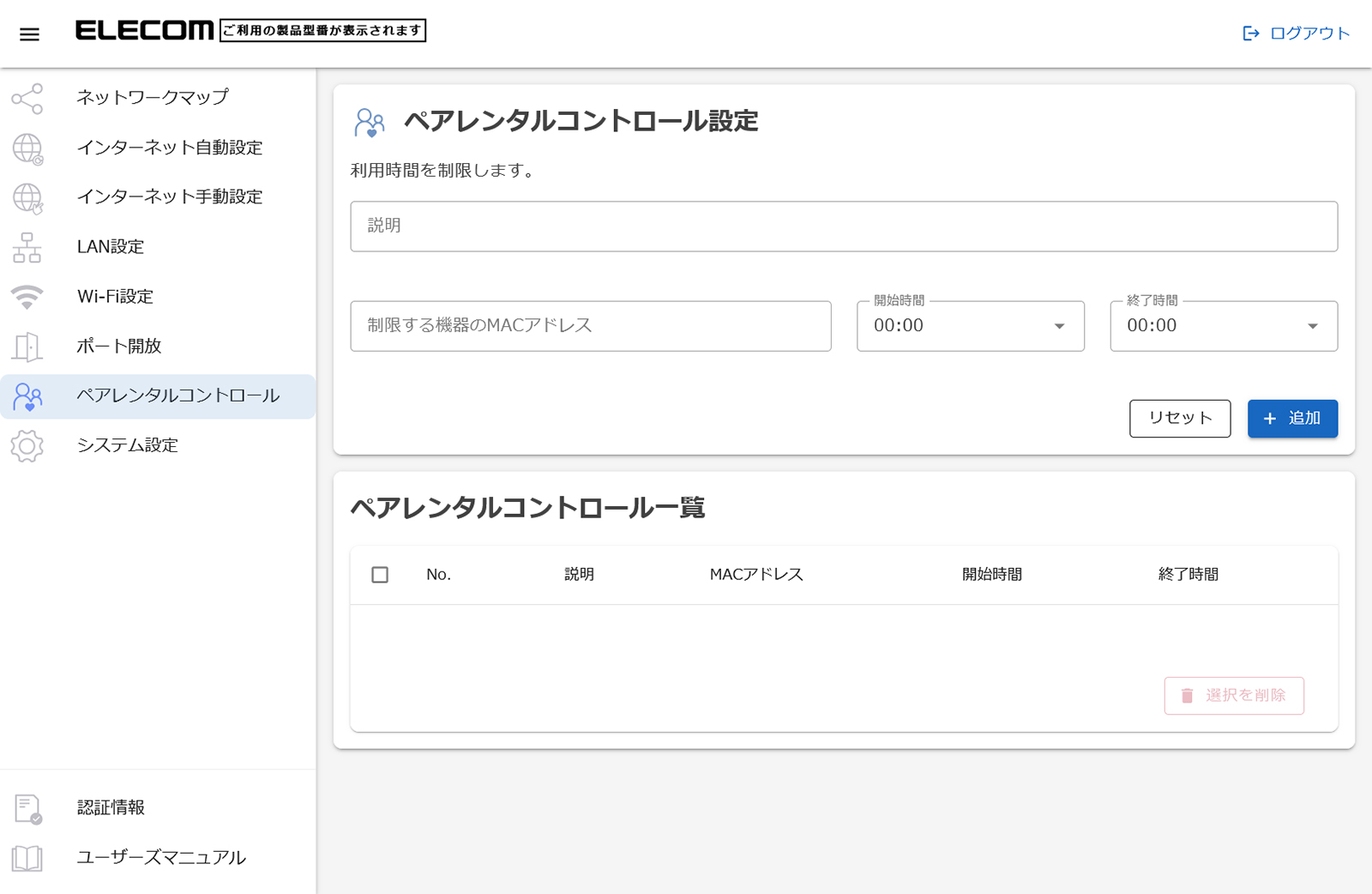Click the ユーザーズマニュアル book icon
Screen dimensions: 1372x894
(x=27, y=858)
